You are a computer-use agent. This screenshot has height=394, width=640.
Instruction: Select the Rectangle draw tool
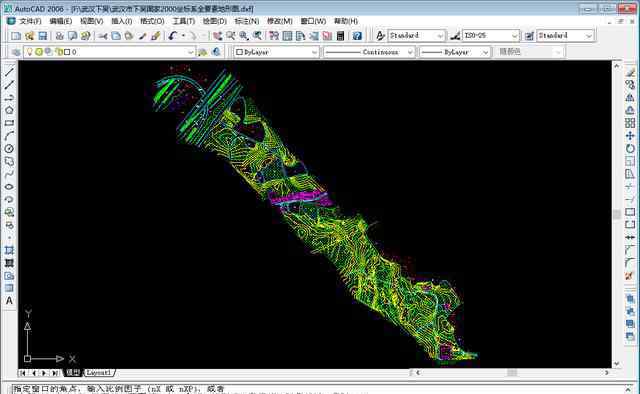tap(9, 123)
